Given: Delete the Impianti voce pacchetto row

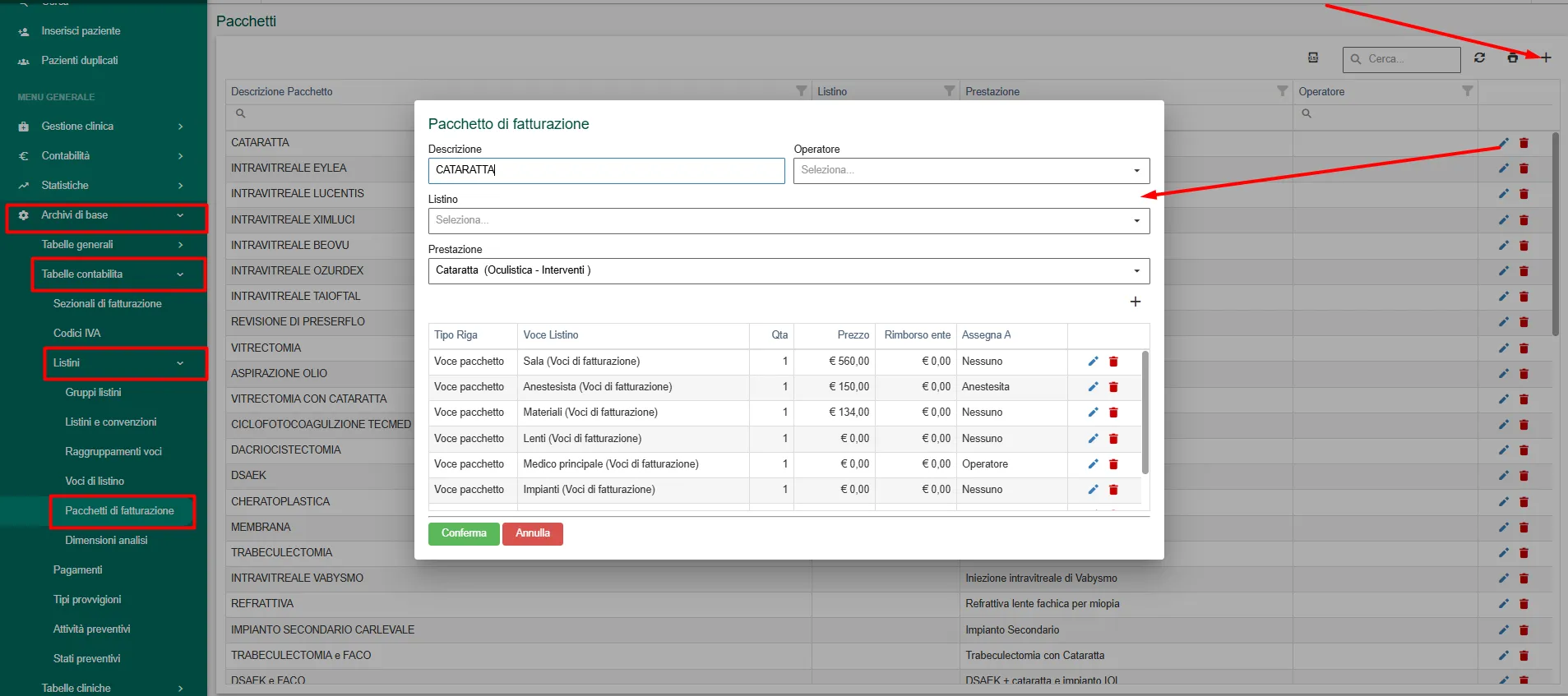Looking at the screenshot, I should pos(1113,489).
